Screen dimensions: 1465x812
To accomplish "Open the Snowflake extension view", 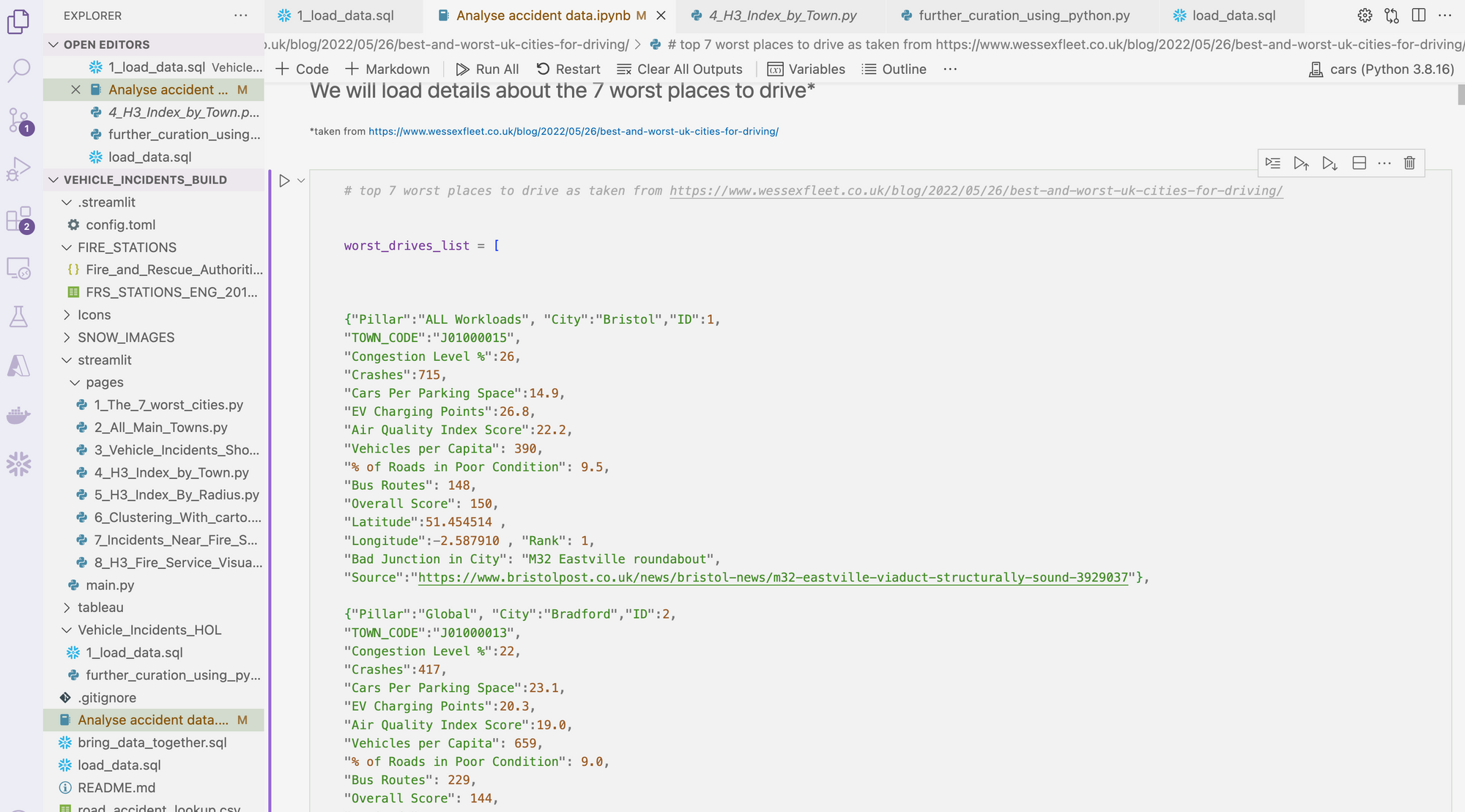I will 18,463.
